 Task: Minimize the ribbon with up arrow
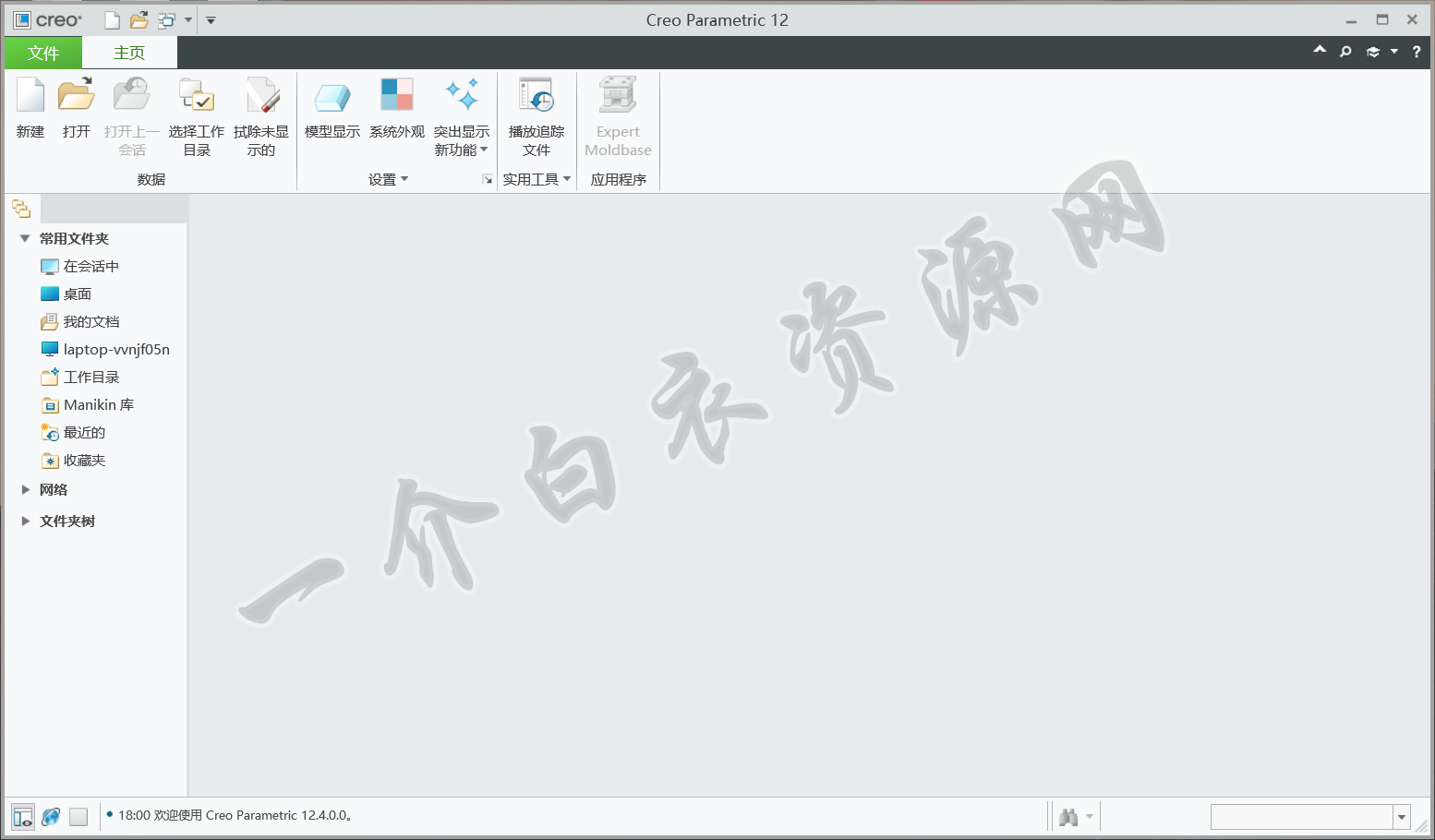click(x=1320, y=50)
